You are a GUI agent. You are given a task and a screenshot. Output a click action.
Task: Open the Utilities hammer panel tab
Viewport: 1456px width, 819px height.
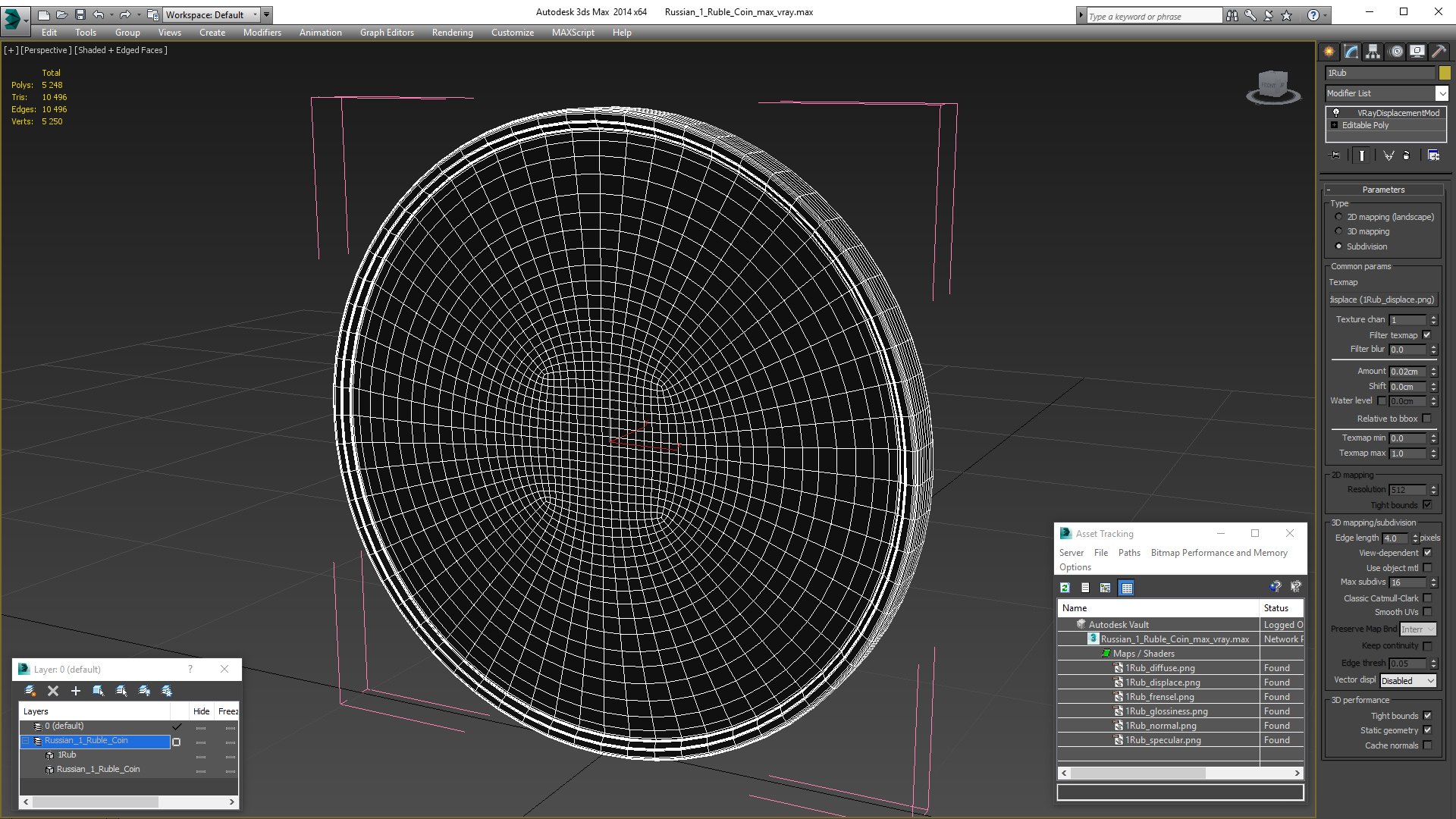(1439, 52)
